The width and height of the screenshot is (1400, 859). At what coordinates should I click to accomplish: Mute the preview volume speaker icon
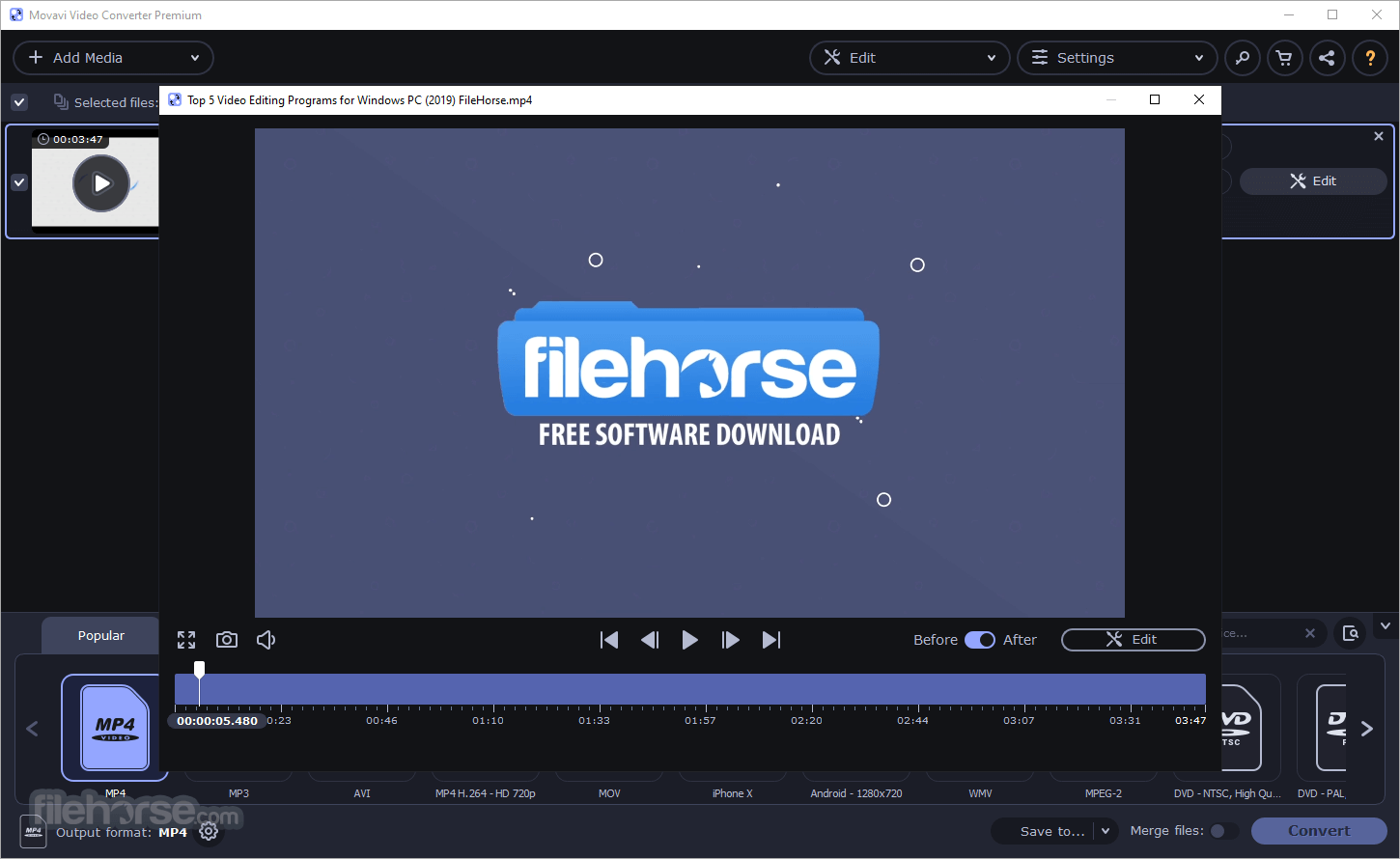[266, 640]
